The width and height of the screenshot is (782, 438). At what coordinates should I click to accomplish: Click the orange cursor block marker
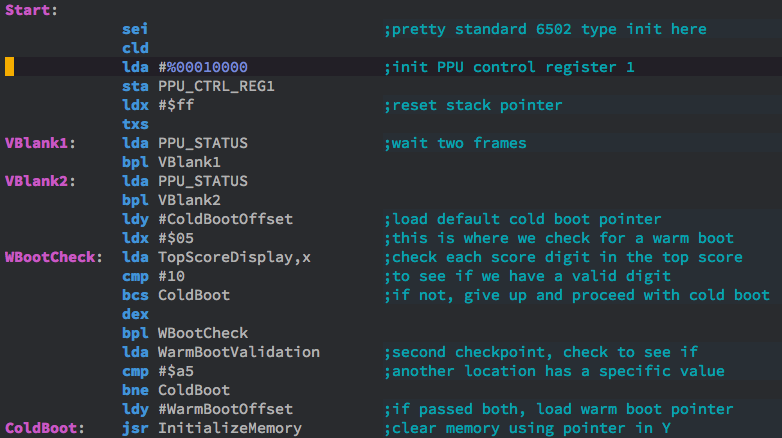pyautogui.click(x=9, y=67)
